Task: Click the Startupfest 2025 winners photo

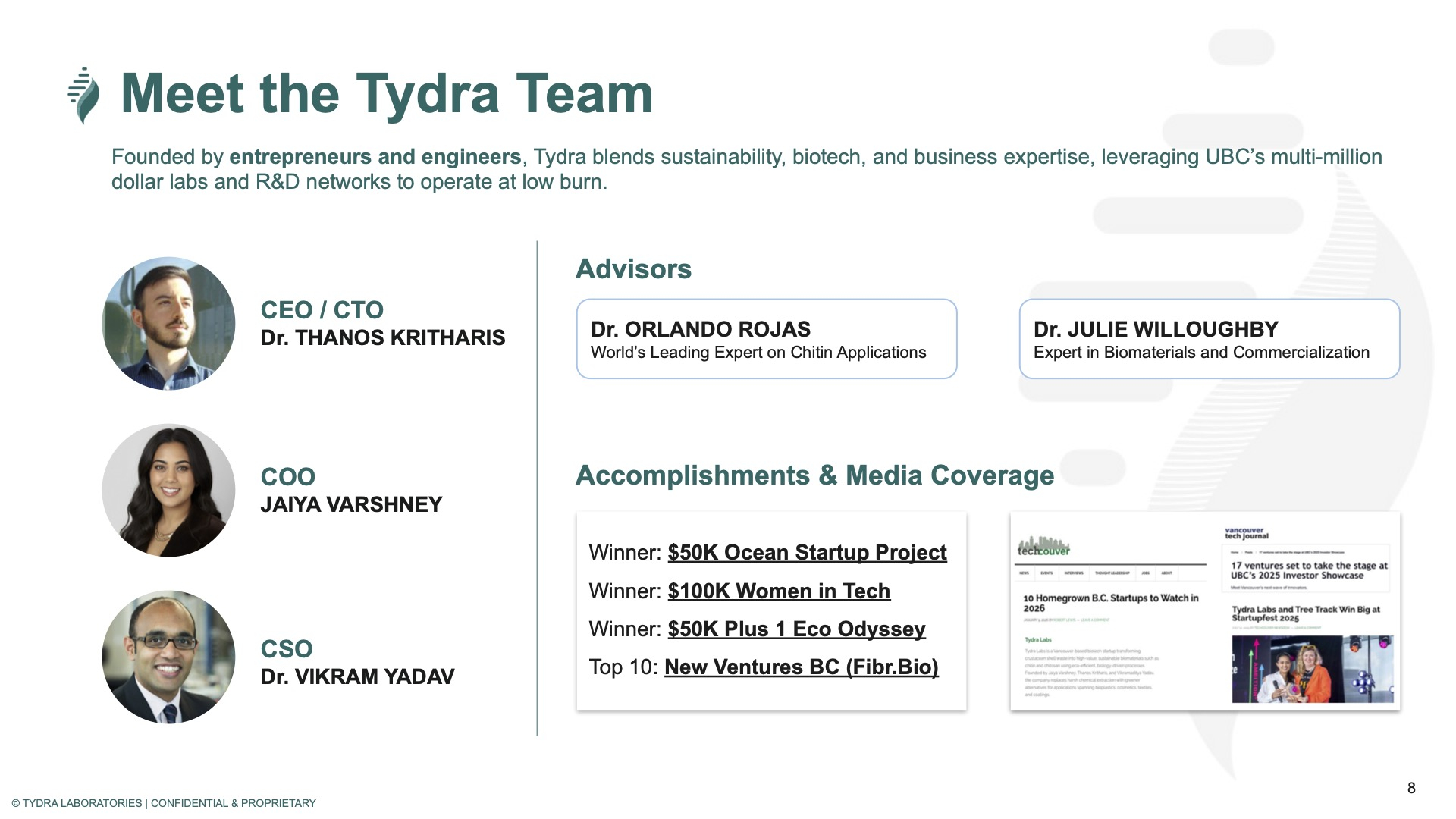Action: [1312, 669]
